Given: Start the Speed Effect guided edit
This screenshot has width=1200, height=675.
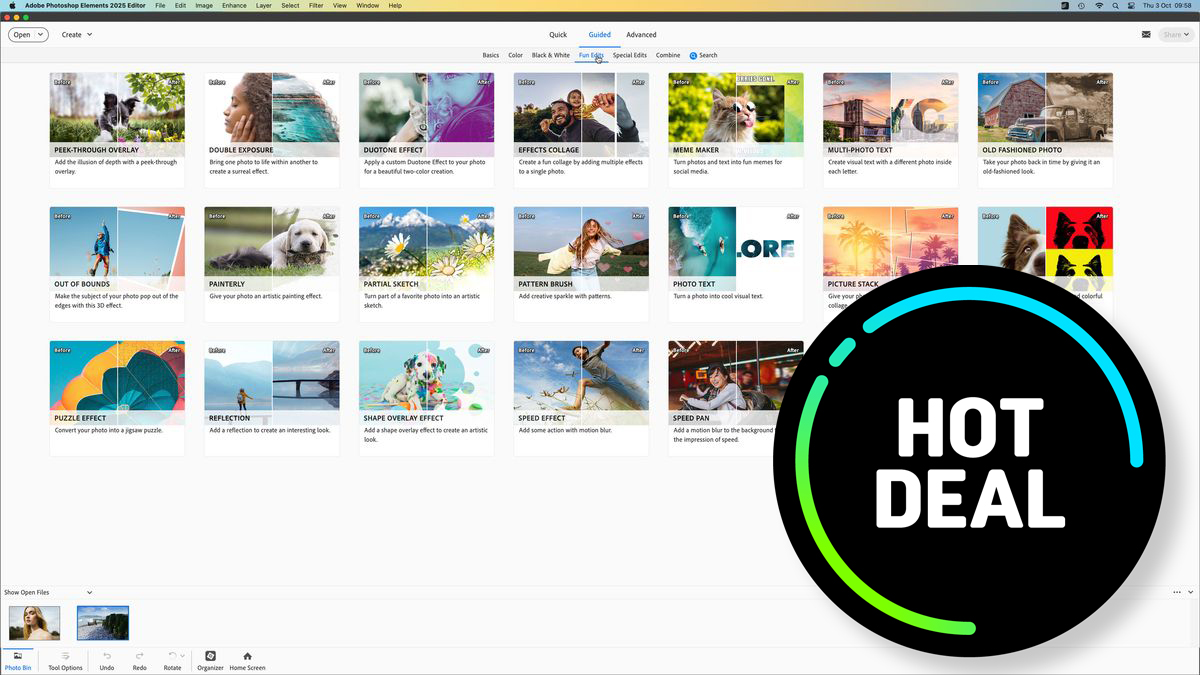Looking at the screenshot, I should 581,398.
